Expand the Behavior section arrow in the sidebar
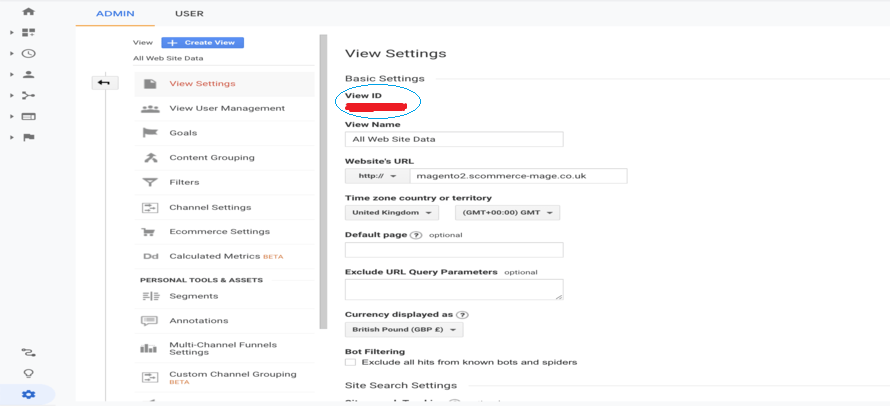This screenshot has height=406, width=890. pyautogui.click(x=11, y=116)
